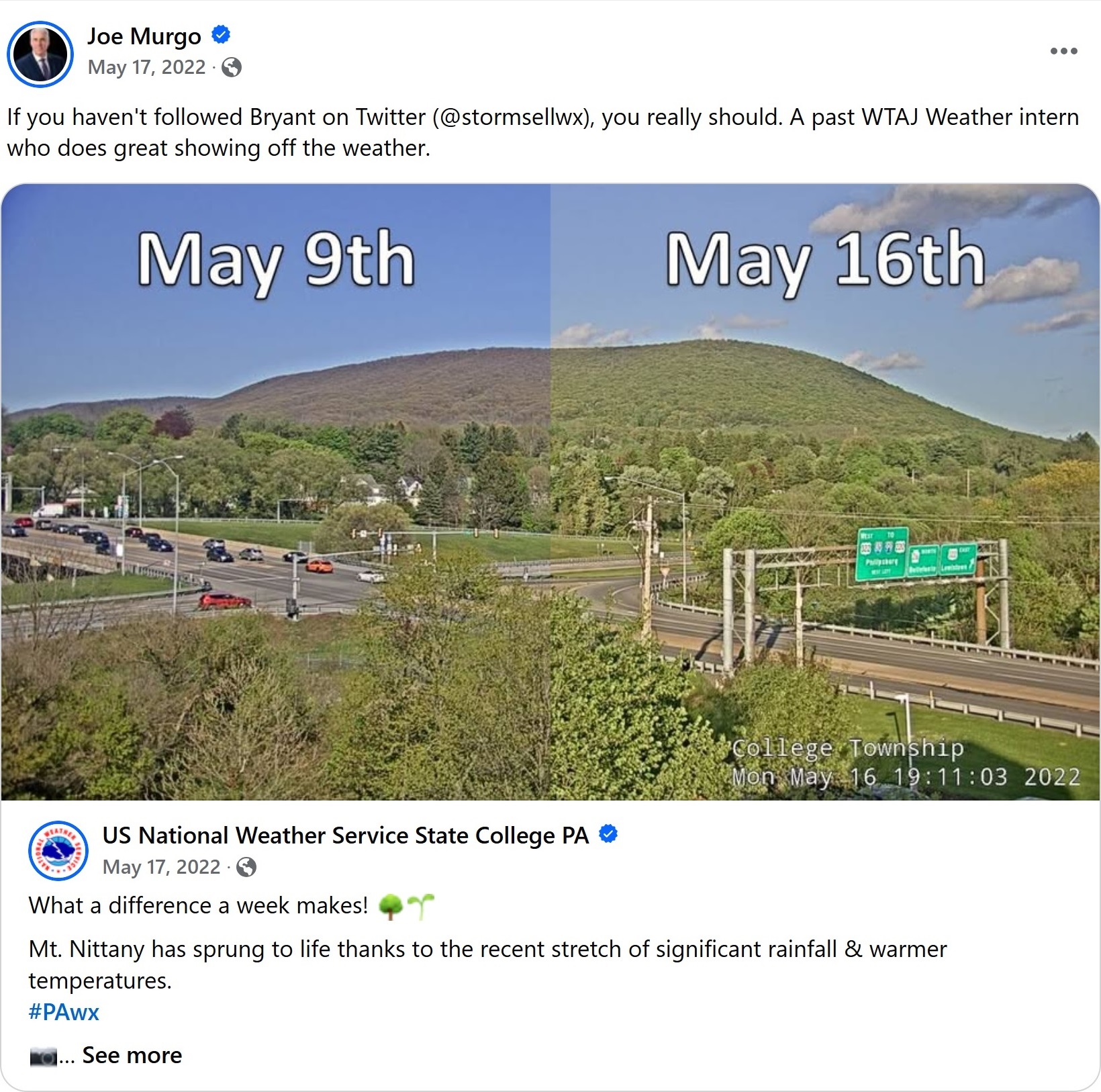Click Joe Murgo's verified badge

(x=221, y=34)
